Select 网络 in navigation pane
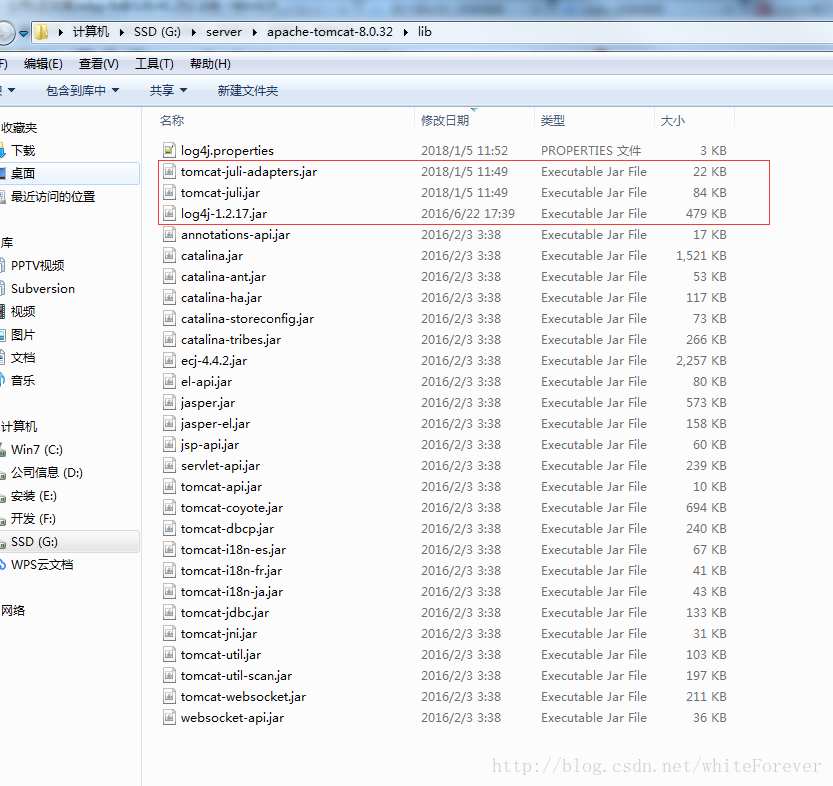The image size is (833, 786). [x=13, y=611]
